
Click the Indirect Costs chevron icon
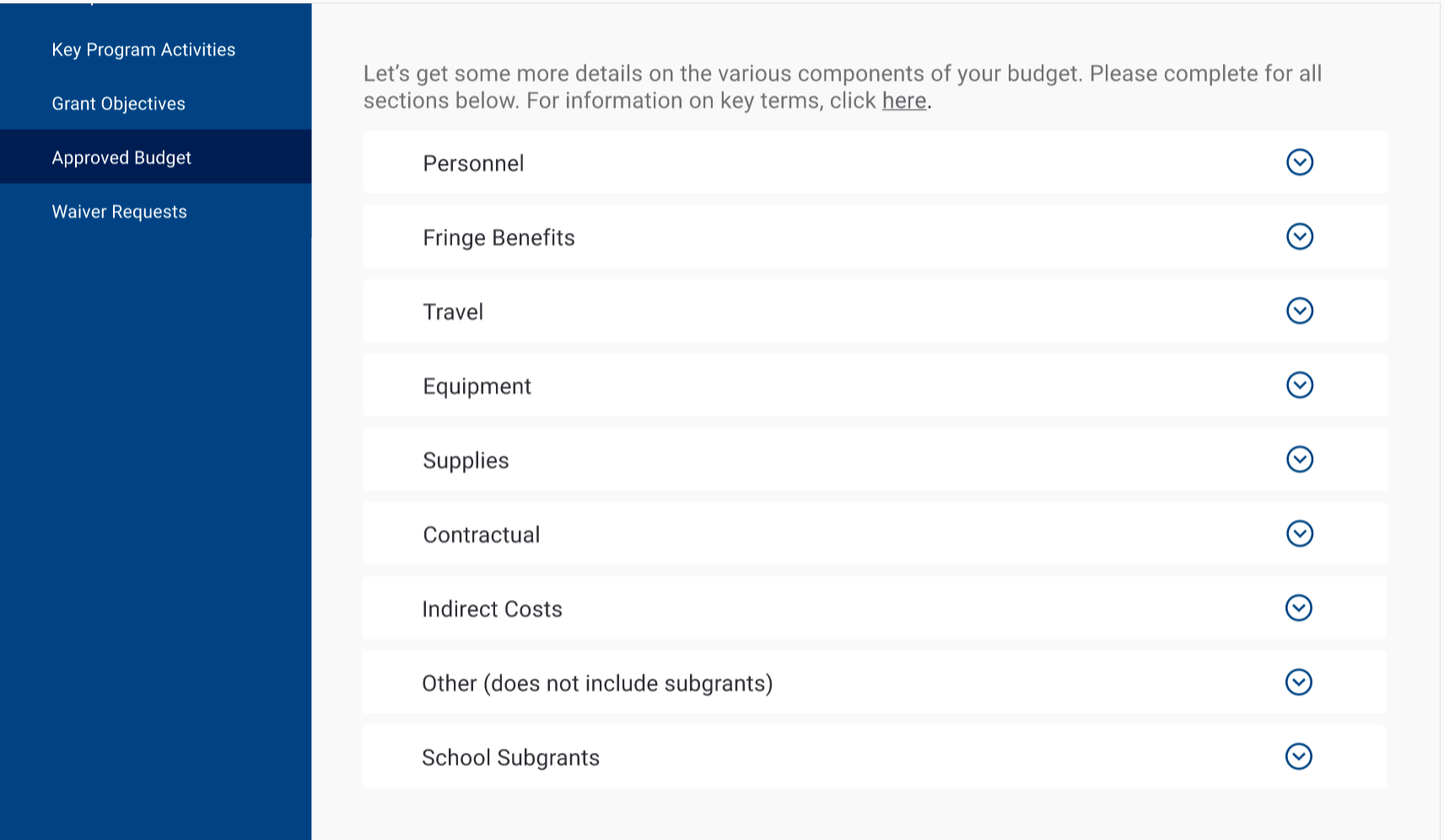point(1299,607)
